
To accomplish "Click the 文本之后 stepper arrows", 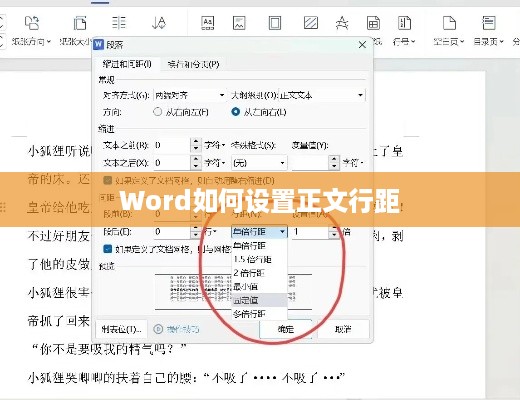I will coord(196,163).
